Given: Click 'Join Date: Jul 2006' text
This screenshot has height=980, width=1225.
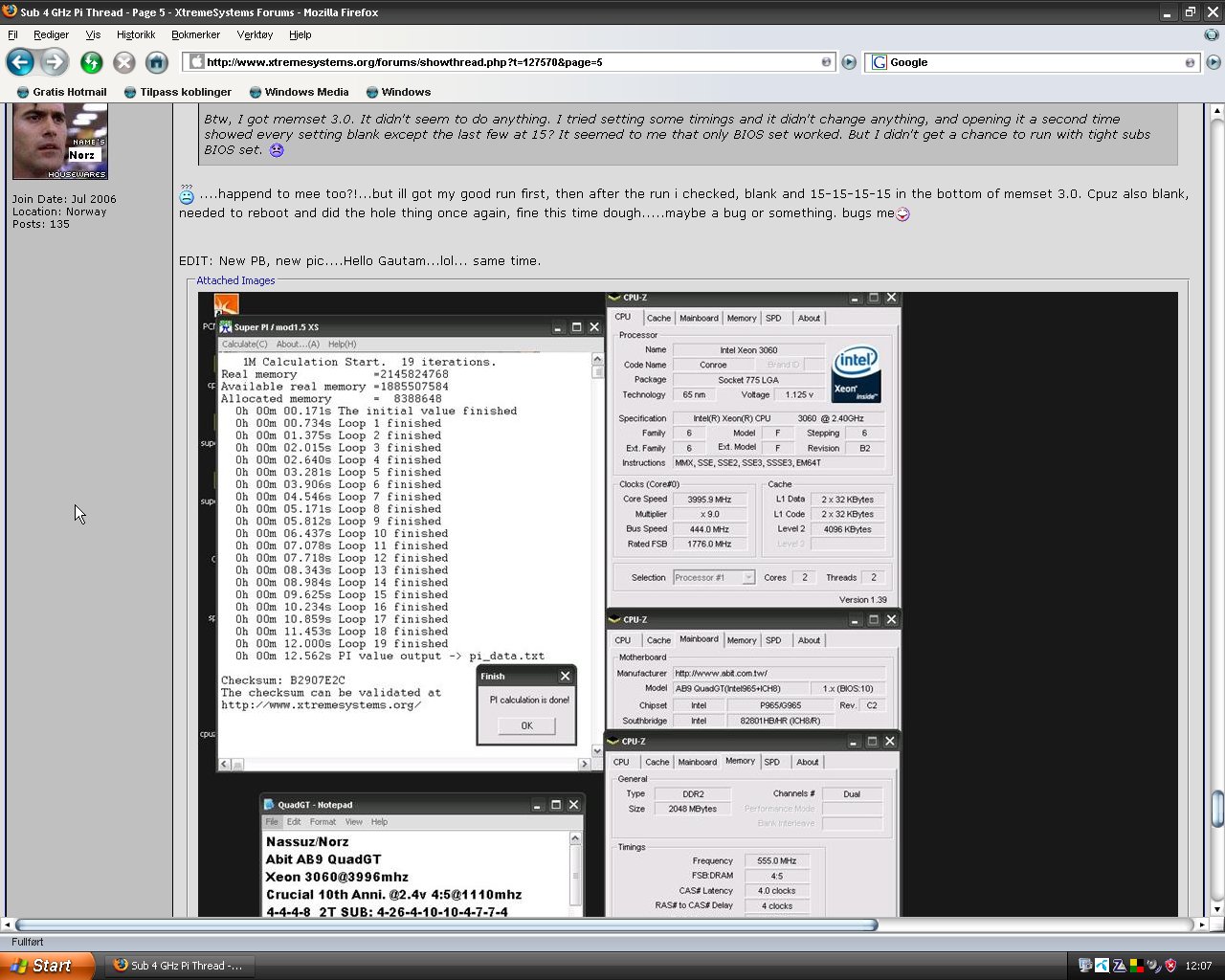Looking at the screenshot, I should click(64, 199).
